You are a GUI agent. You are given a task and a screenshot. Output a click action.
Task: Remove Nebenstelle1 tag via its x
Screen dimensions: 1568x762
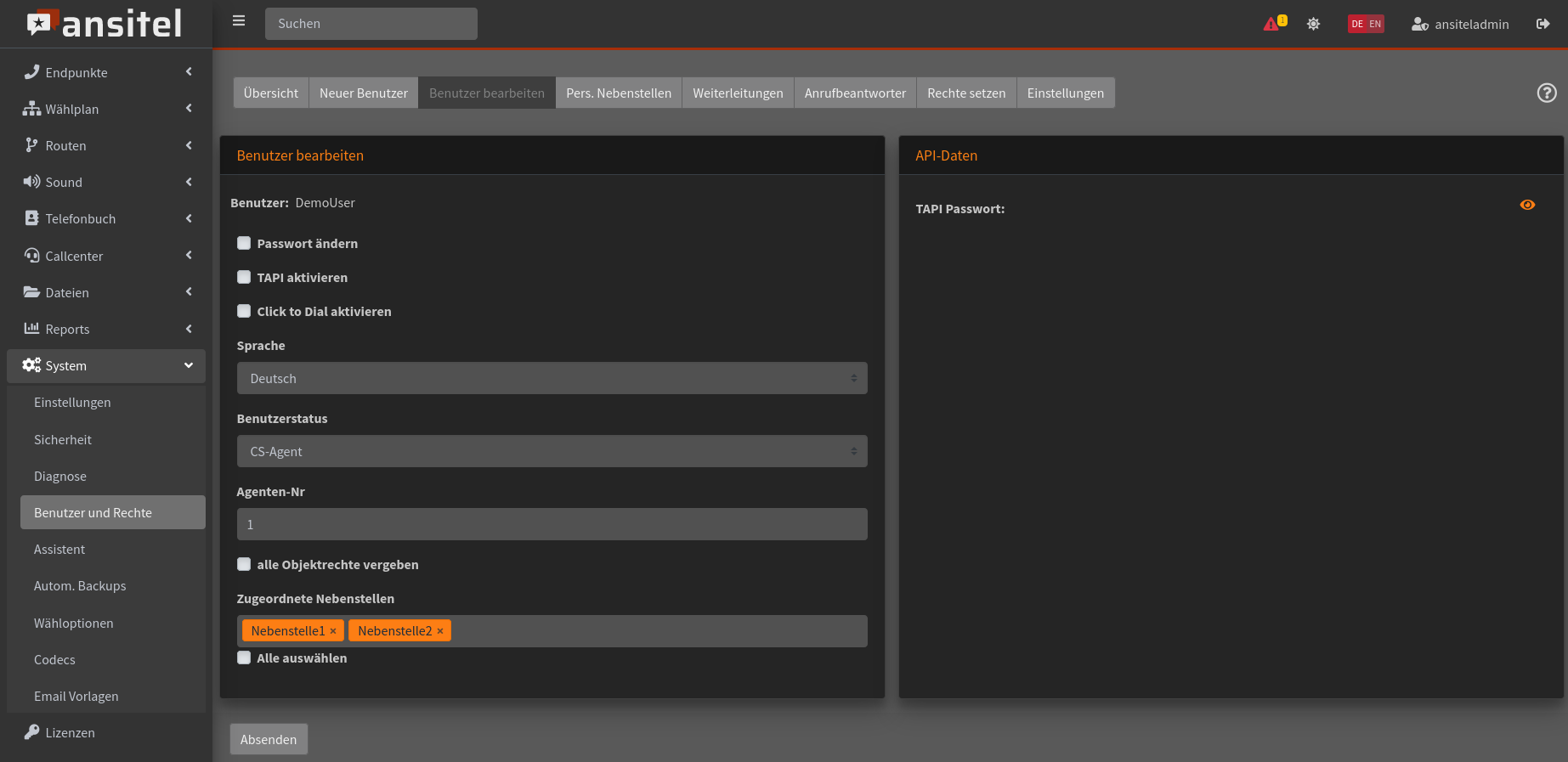[333, 631]
